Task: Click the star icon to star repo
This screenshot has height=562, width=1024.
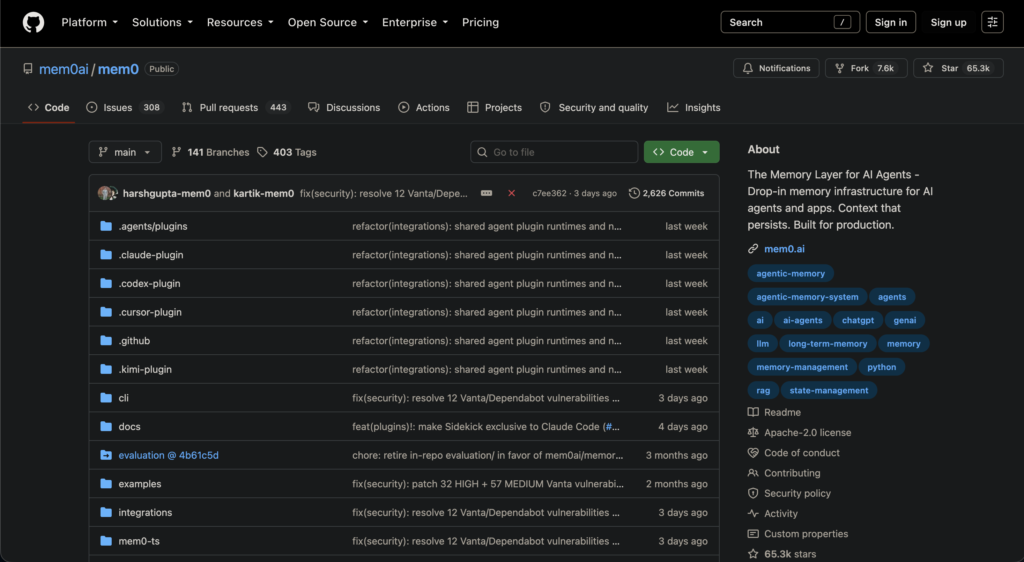Action: (x=928, y=68)
